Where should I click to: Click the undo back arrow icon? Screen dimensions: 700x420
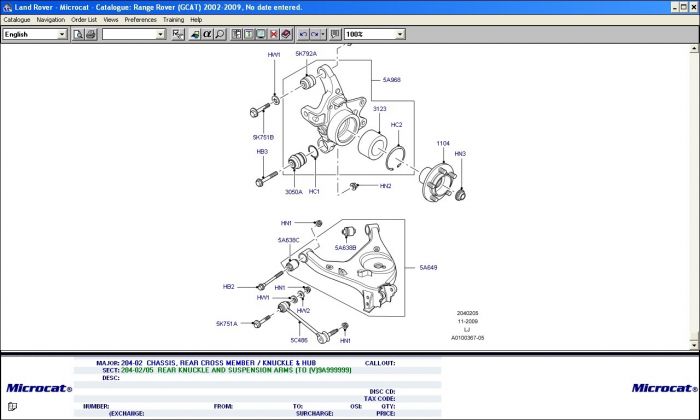point(303,34)
